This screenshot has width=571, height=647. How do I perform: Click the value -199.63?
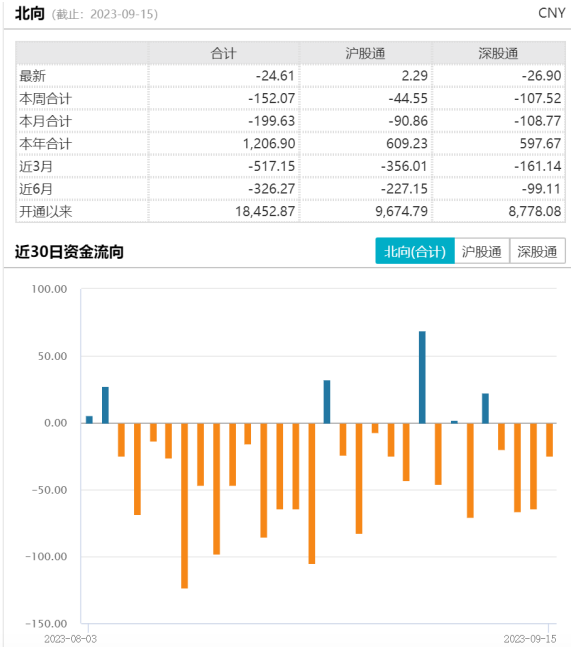click(x=271, y=121)
